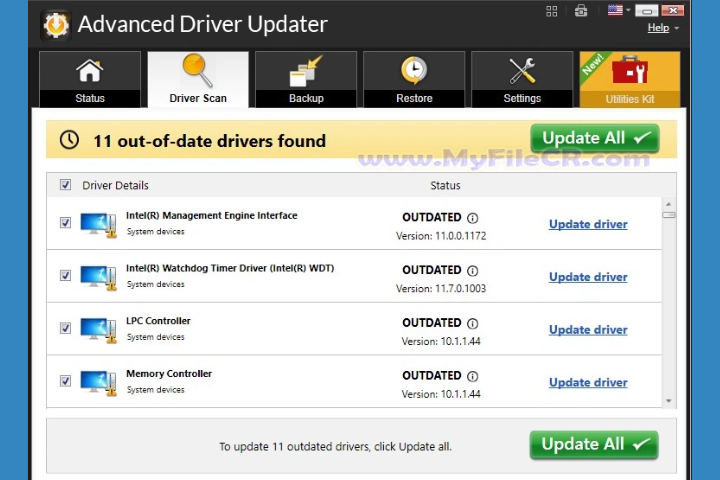The width and height of the screenshot is (720, 480).
Task: Go to the Restore tab
Action: click(x=414, y=79)
